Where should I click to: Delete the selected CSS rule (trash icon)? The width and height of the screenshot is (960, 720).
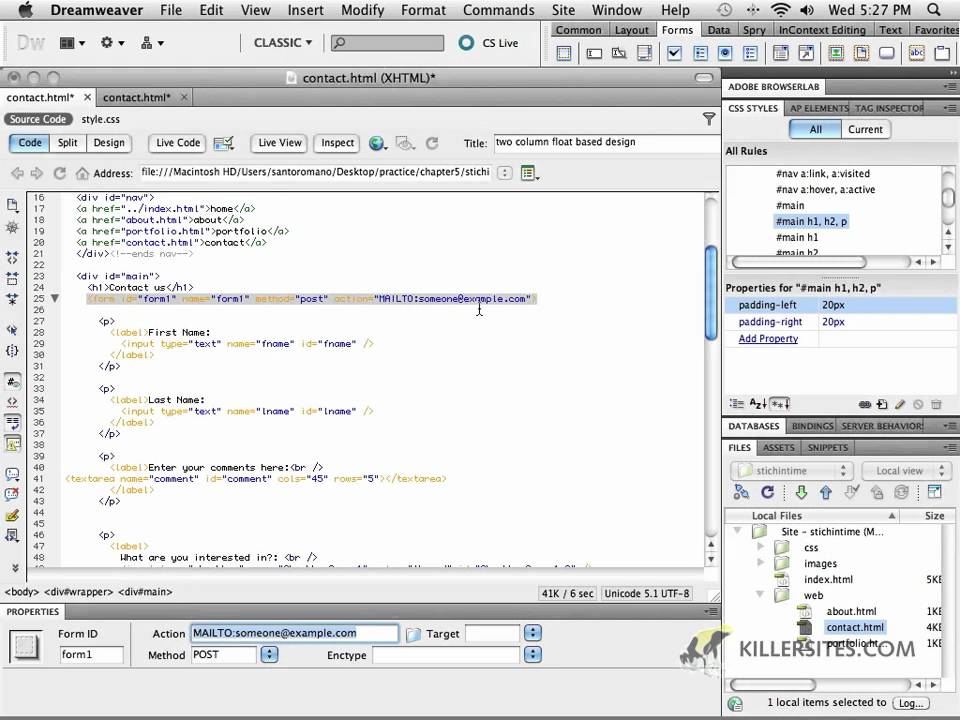pos(935,404)
